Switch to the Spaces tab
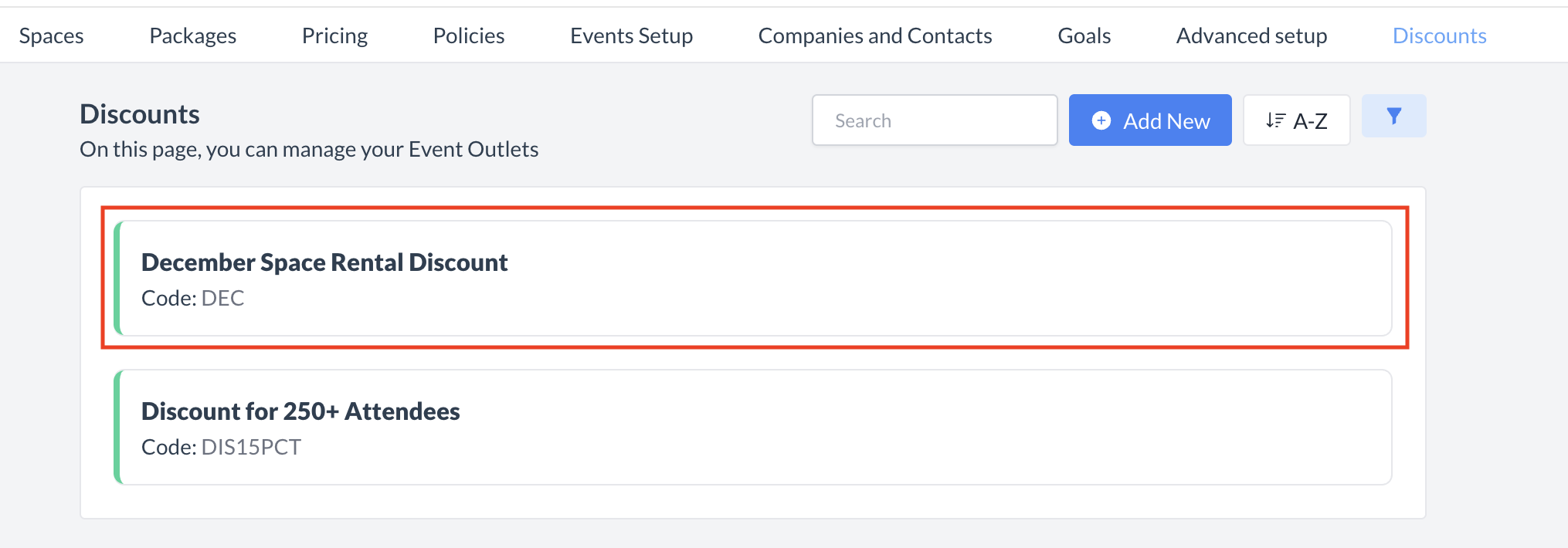The width and height of the screenshot is (1568, 548). 51,36
